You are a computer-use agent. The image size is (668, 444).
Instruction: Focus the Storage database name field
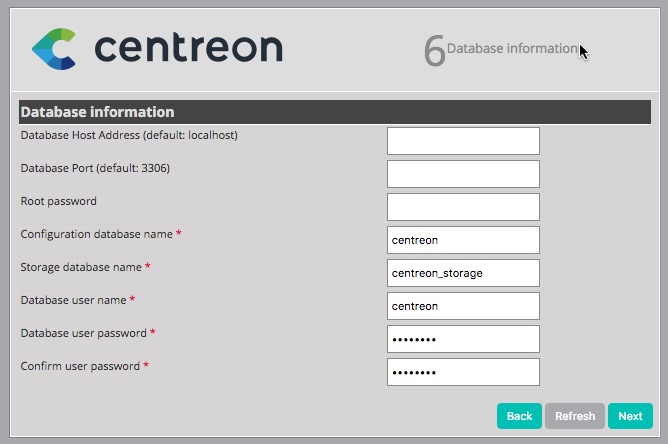pyautogui.click(x=463, y=273)
